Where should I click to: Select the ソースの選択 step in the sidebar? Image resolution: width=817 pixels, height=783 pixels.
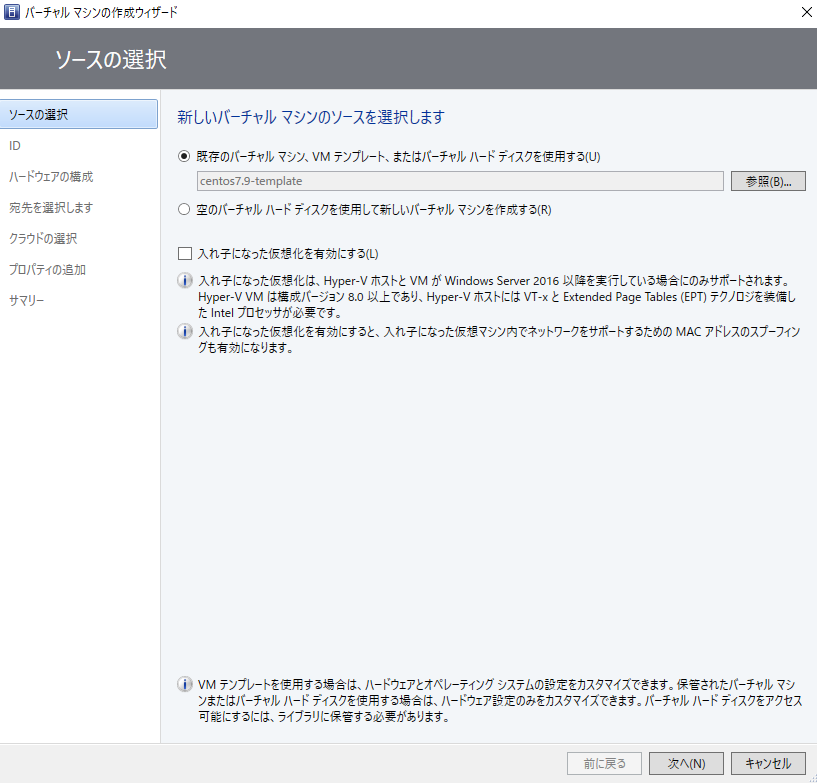tap(79, 114)
